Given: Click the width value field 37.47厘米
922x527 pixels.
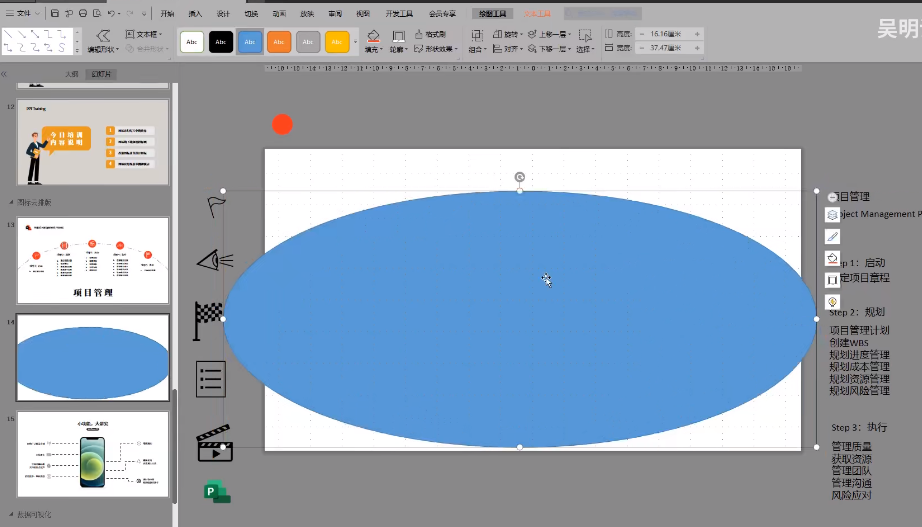Looking at the screenshot, I should click(x=669, y=48).
